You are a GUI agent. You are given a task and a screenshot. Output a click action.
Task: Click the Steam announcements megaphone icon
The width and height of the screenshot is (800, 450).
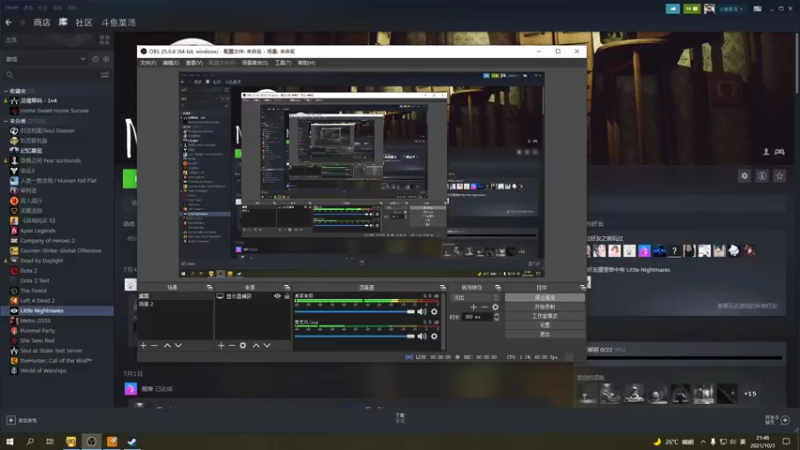672,9
